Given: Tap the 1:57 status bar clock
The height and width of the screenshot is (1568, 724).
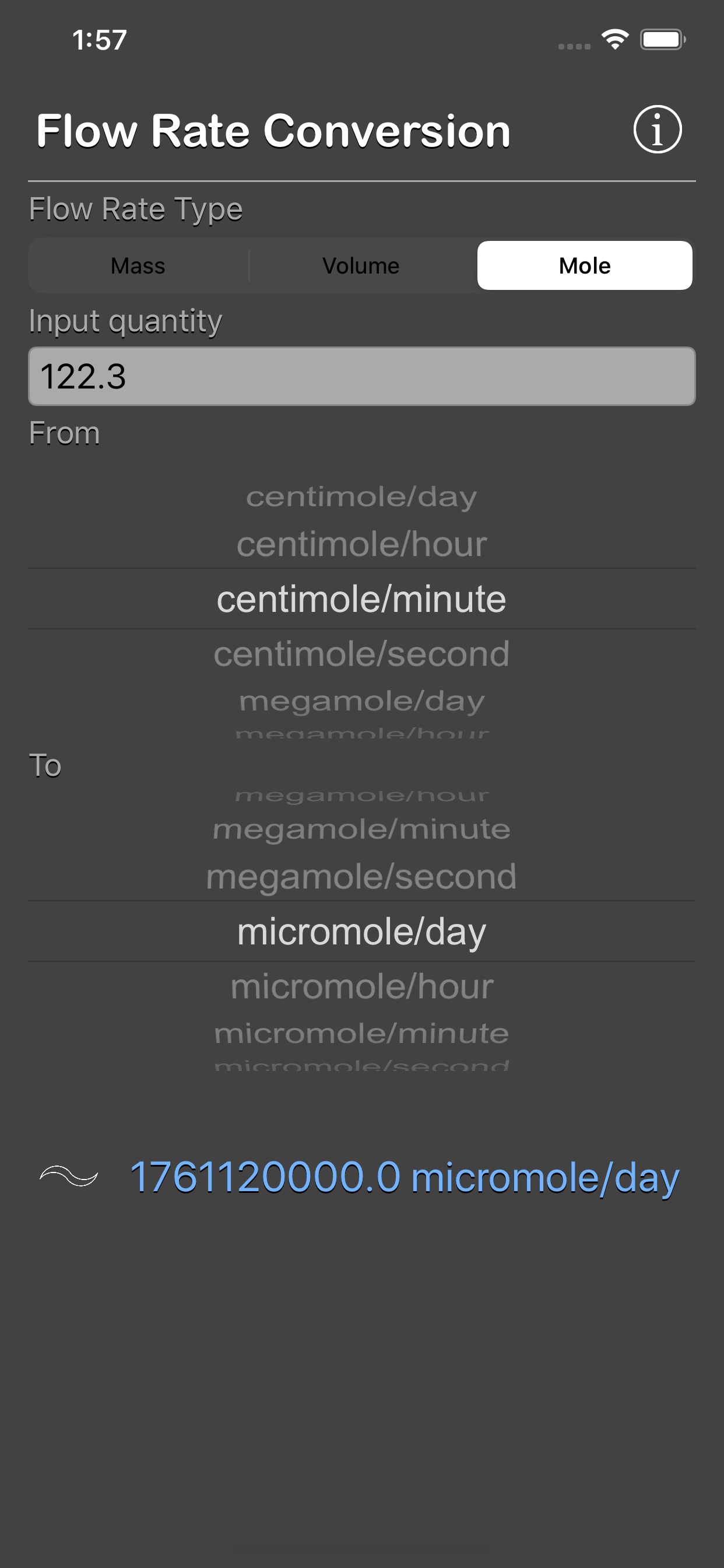Looking at the screenshot, I should [99, 40].
